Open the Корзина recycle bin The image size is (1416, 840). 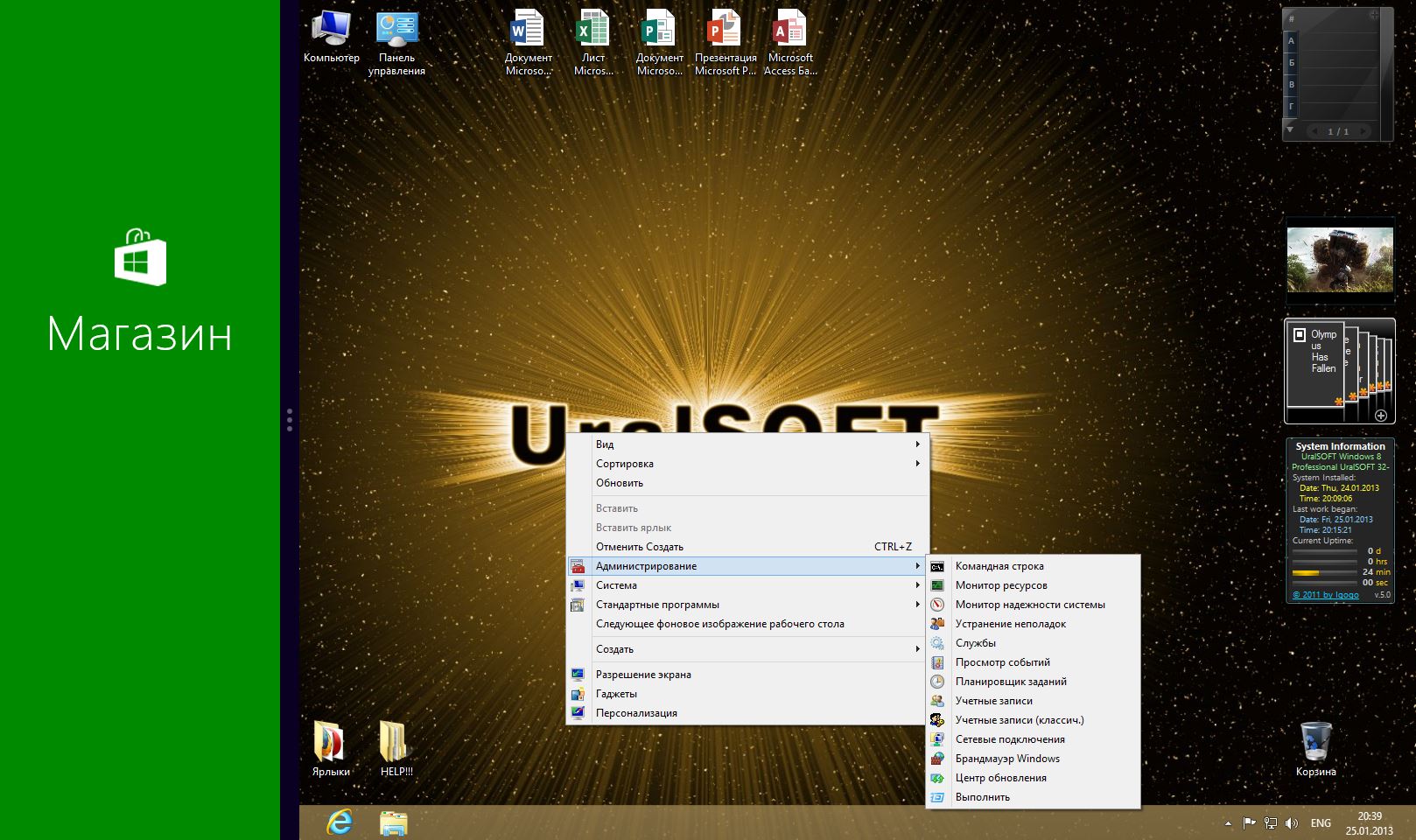click(1315, 749)
